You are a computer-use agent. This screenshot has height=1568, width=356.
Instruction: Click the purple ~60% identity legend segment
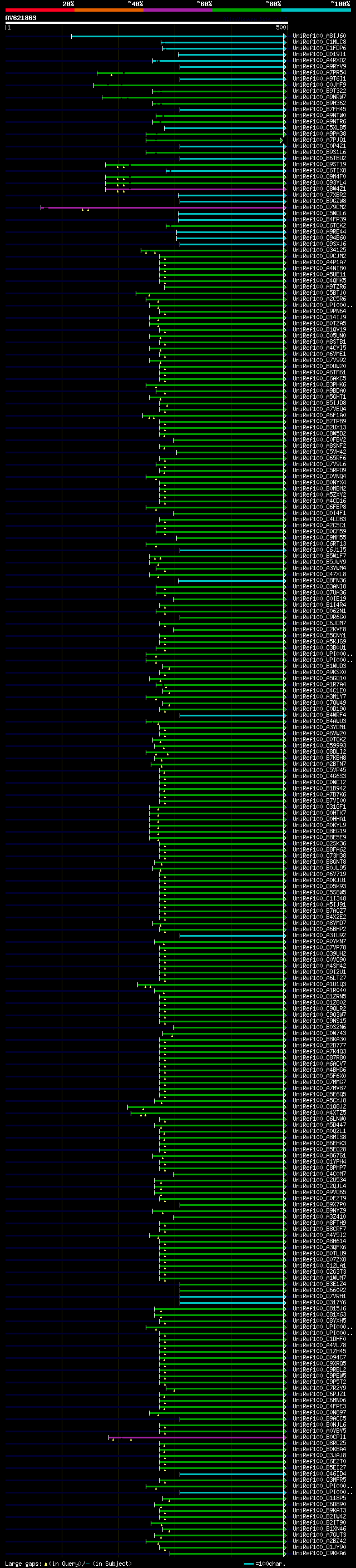tap(179, 10)
